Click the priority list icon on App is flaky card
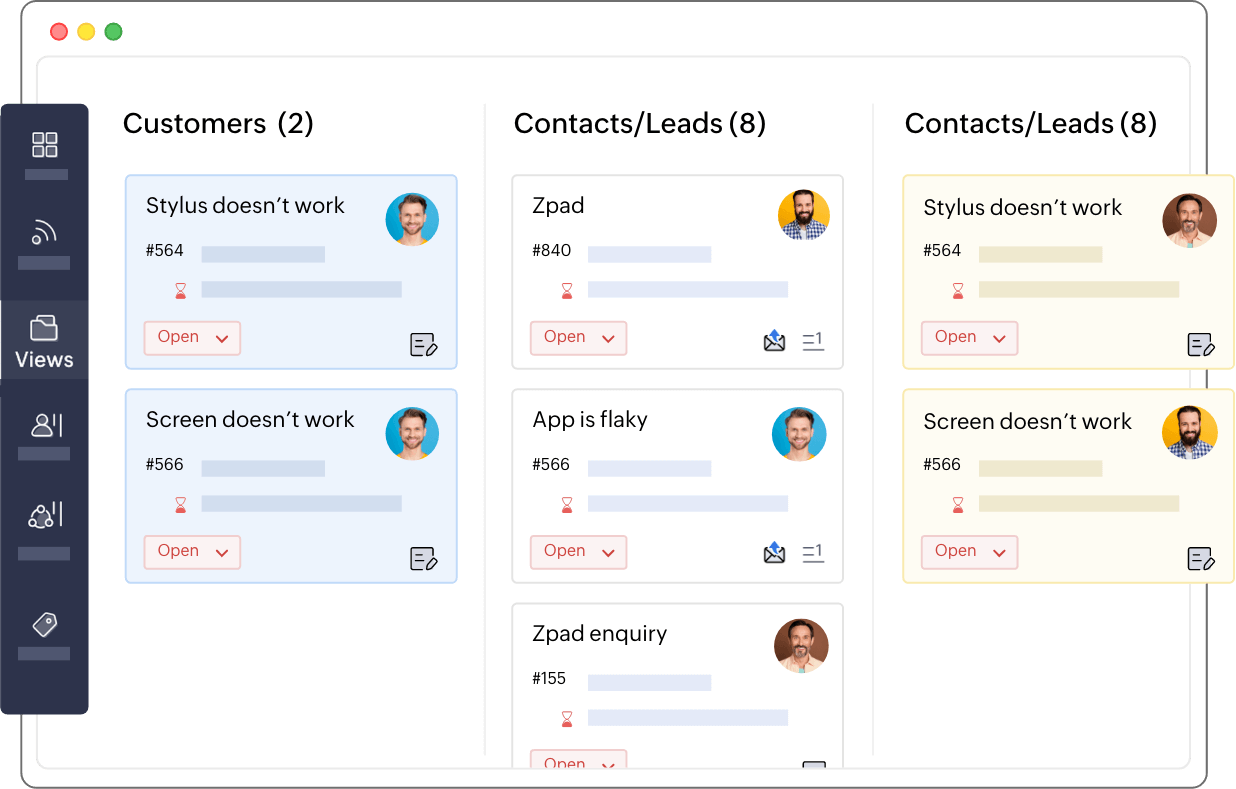Screen dimensions: 1236x789 (813, 552)
